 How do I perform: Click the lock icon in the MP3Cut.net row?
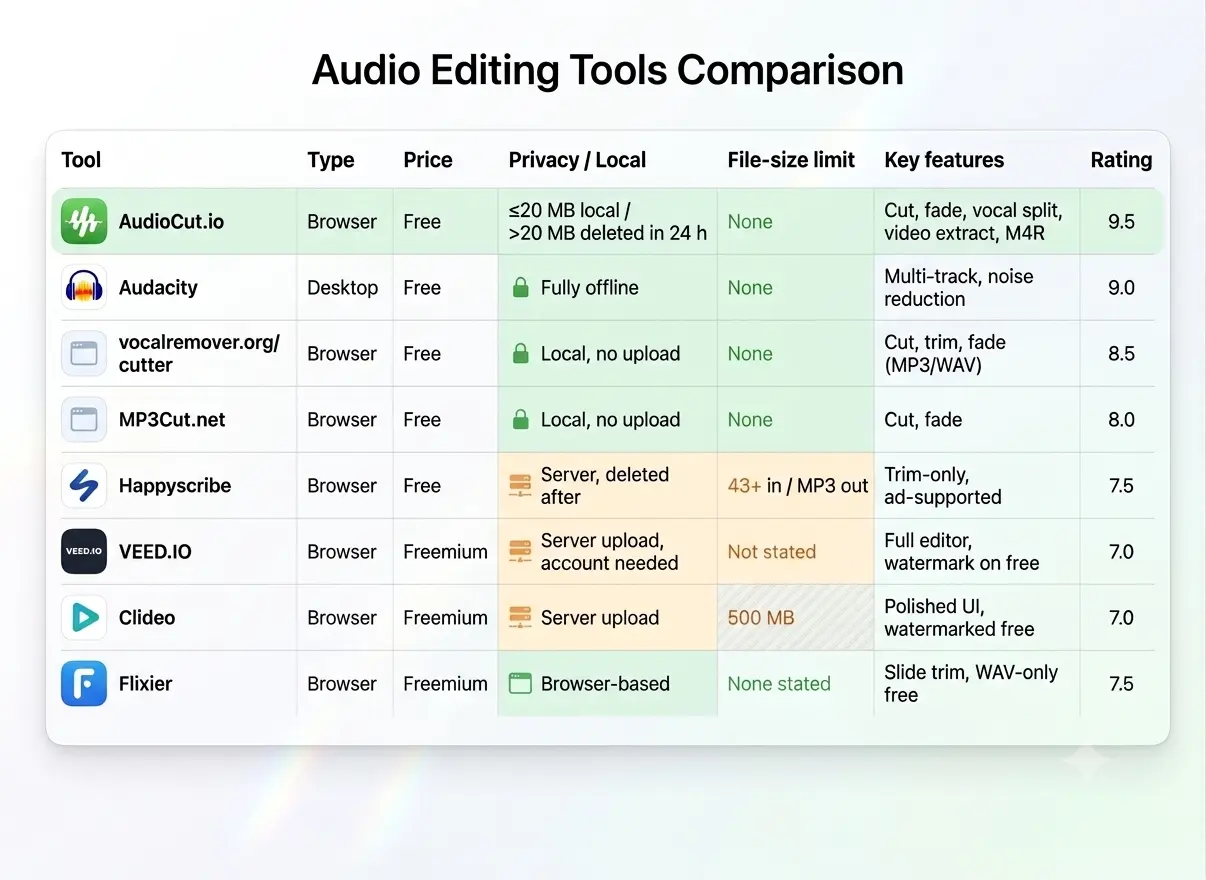[520, 420]
